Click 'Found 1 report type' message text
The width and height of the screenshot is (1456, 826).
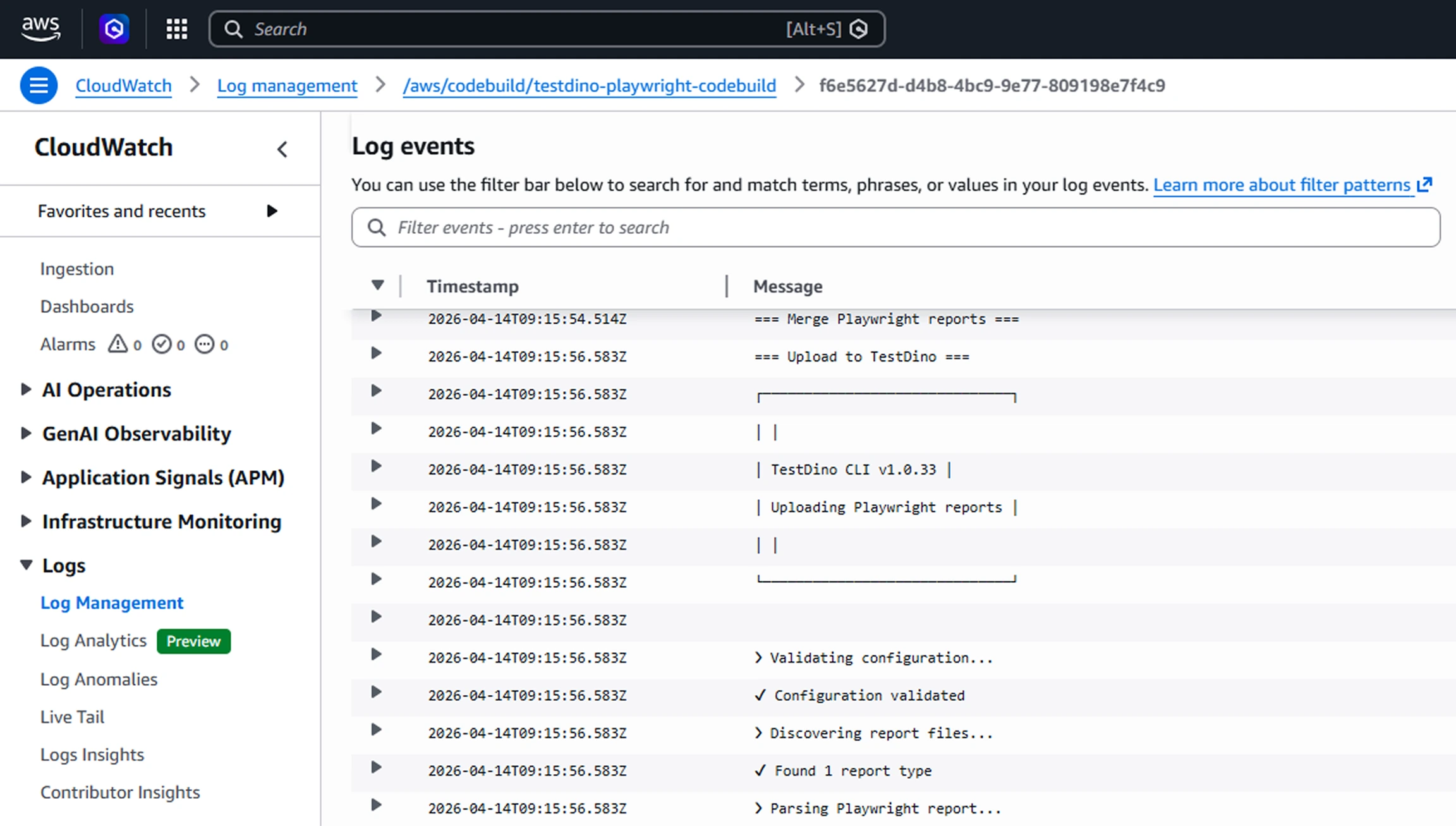pyautogui.click(x=853, y=771)
